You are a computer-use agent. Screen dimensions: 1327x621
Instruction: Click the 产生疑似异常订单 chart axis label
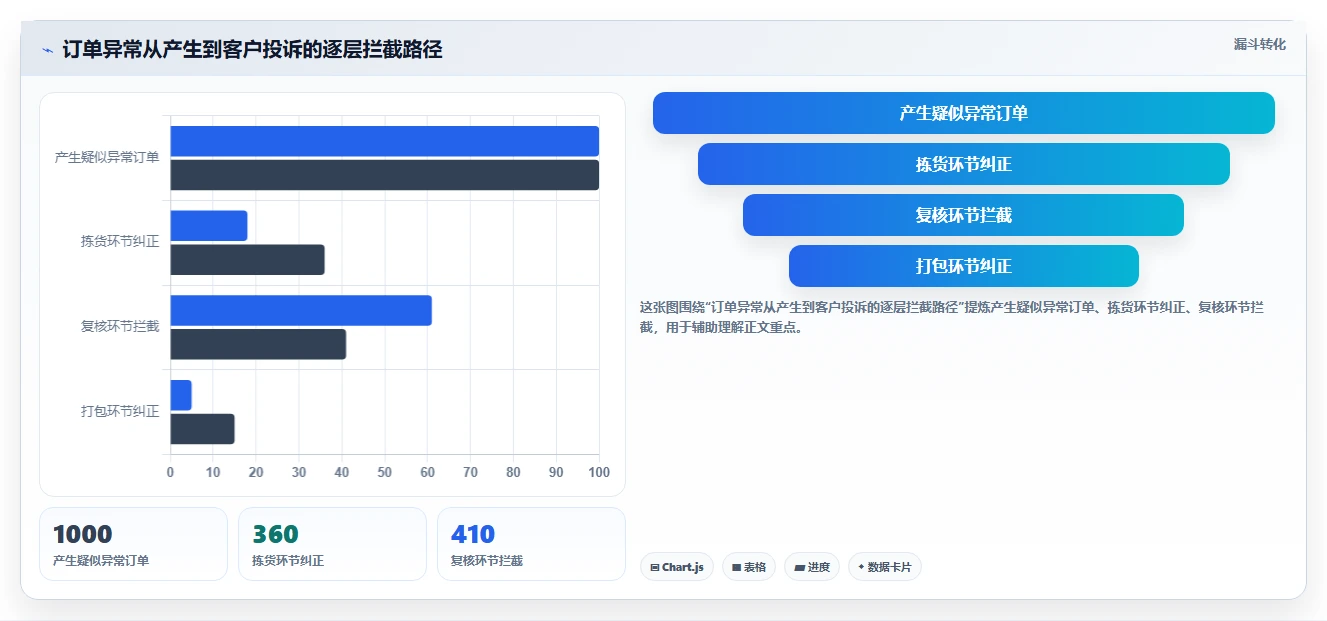[107, 157]
